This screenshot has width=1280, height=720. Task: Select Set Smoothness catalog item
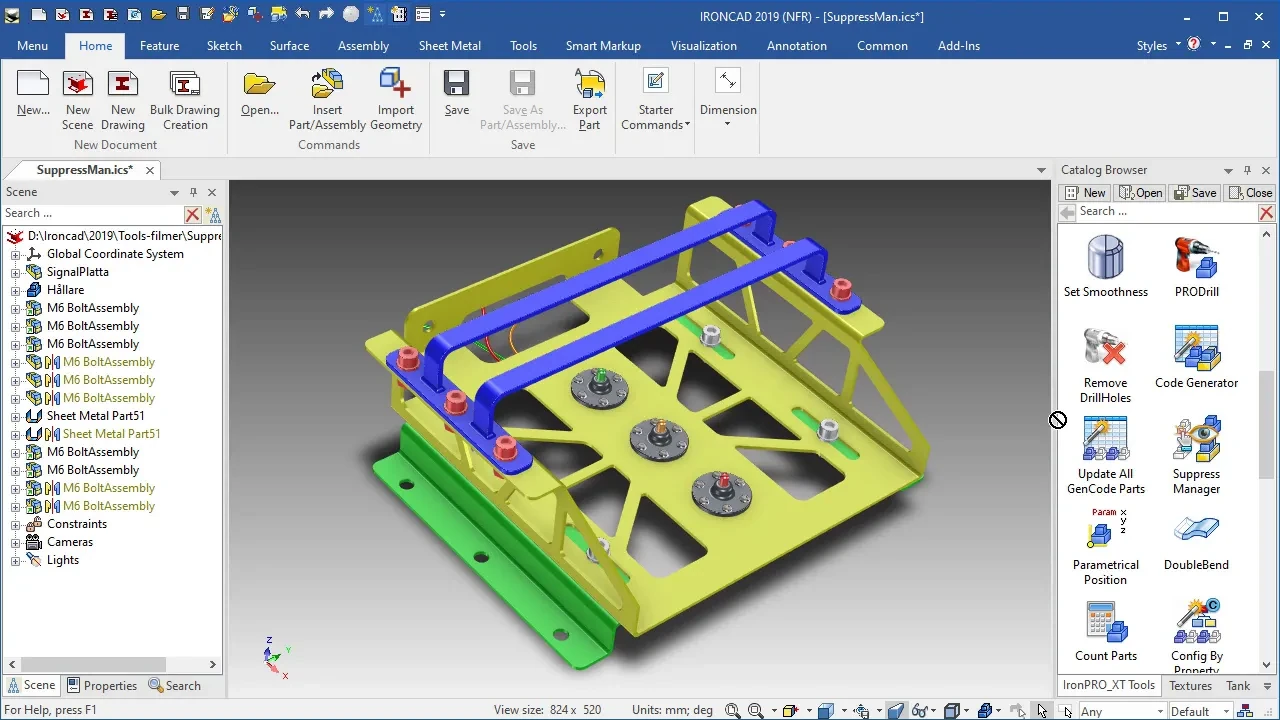coord(1106,266)
